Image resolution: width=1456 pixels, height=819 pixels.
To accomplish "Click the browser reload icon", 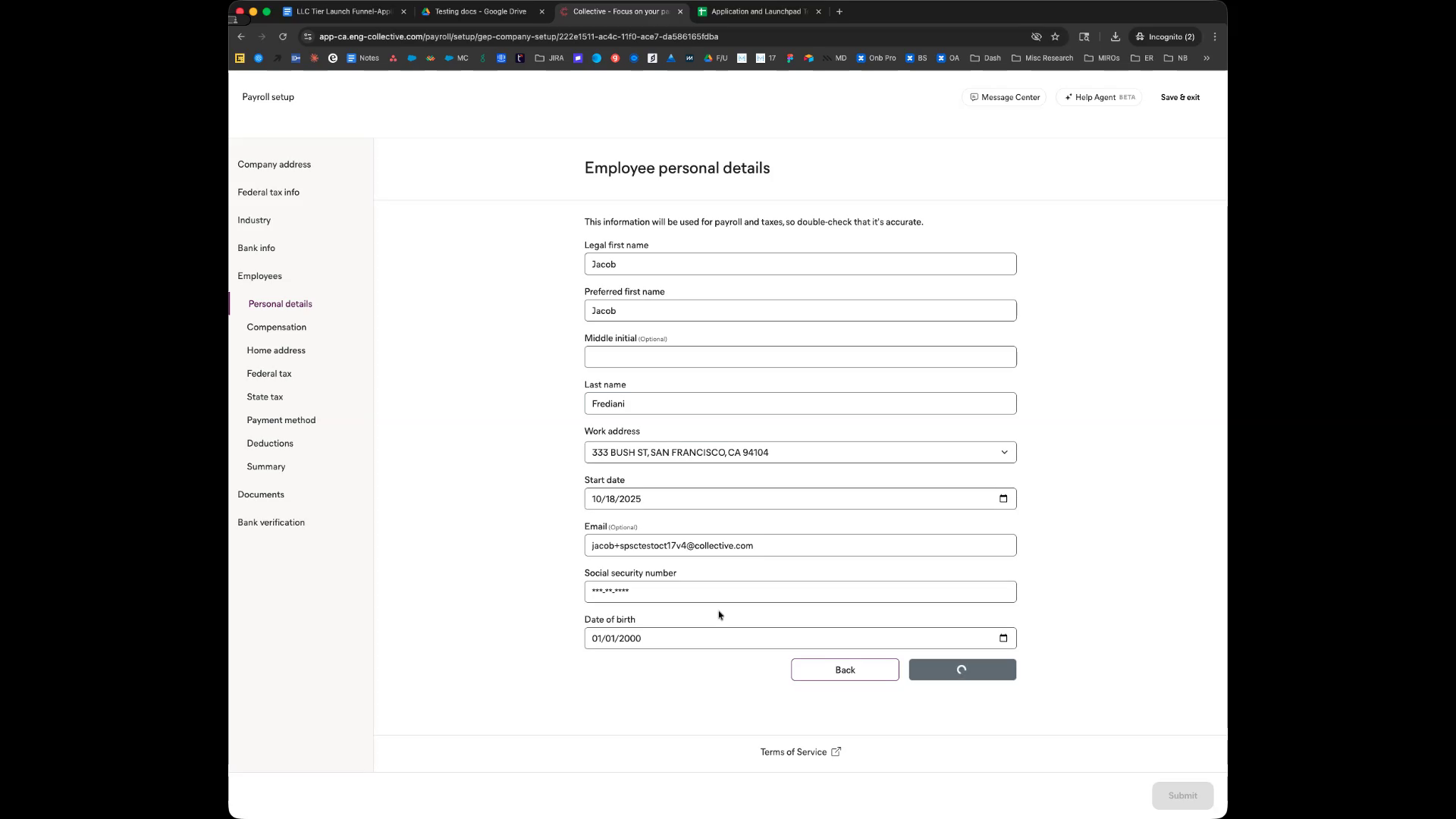I will (283, 36).
